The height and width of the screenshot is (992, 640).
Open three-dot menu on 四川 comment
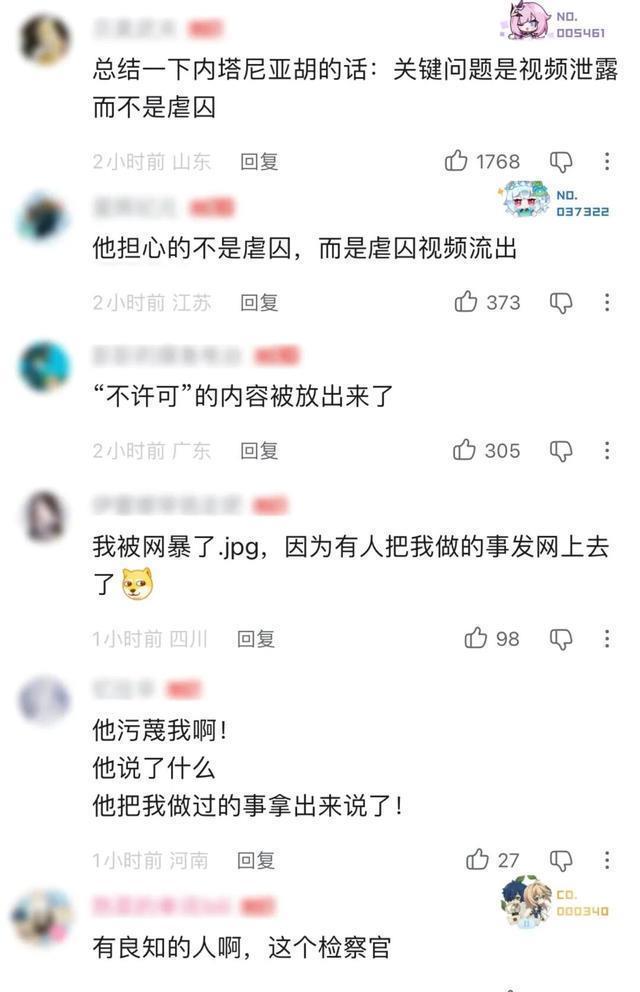(606, 638)
